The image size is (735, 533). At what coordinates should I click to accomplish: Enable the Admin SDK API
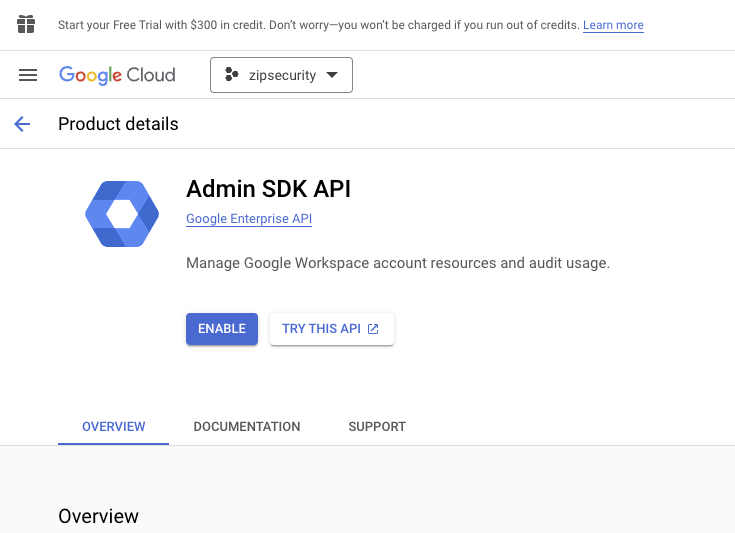click(221, 329)
